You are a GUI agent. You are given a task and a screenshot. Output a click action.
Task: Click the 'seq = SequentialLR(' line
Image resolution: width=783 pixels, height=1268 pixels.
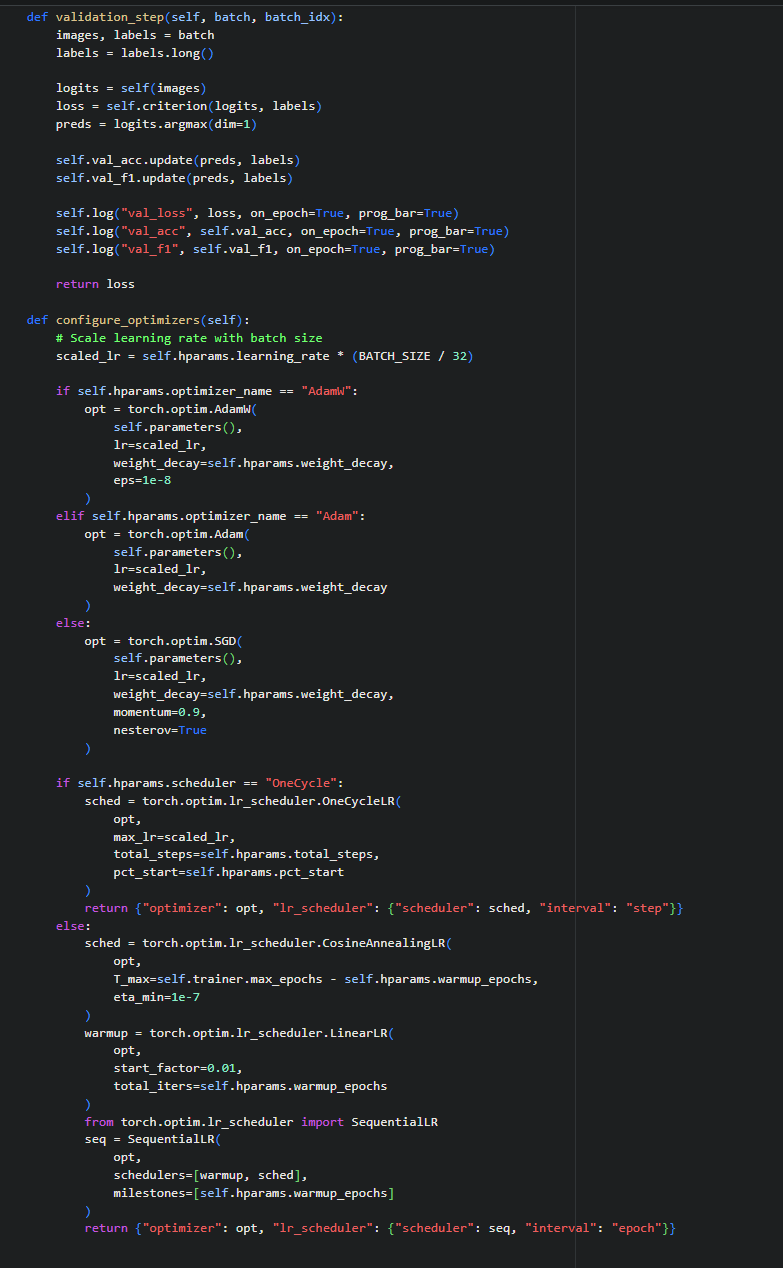click(x=153, y=1140)
